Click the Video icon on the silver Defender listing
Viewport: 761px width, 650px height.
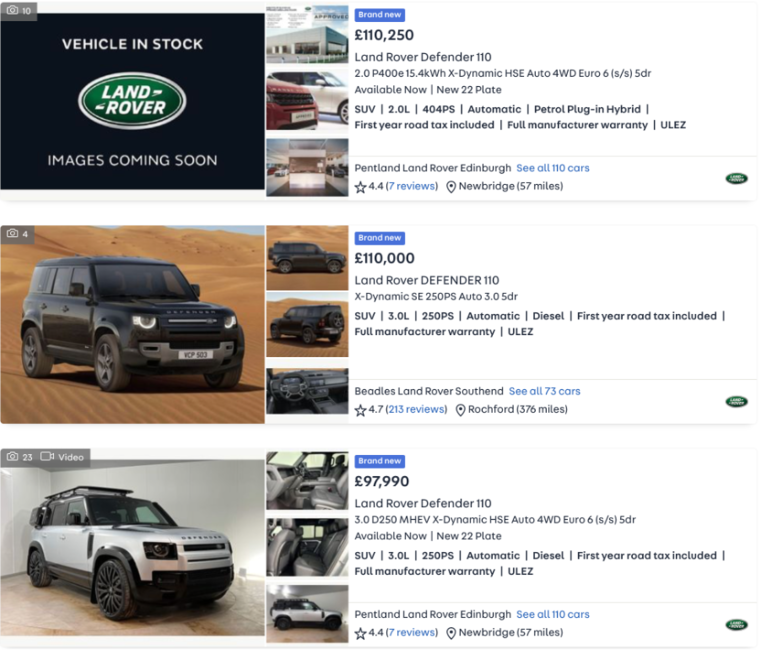pyautogui.click(x=47, y=456)
